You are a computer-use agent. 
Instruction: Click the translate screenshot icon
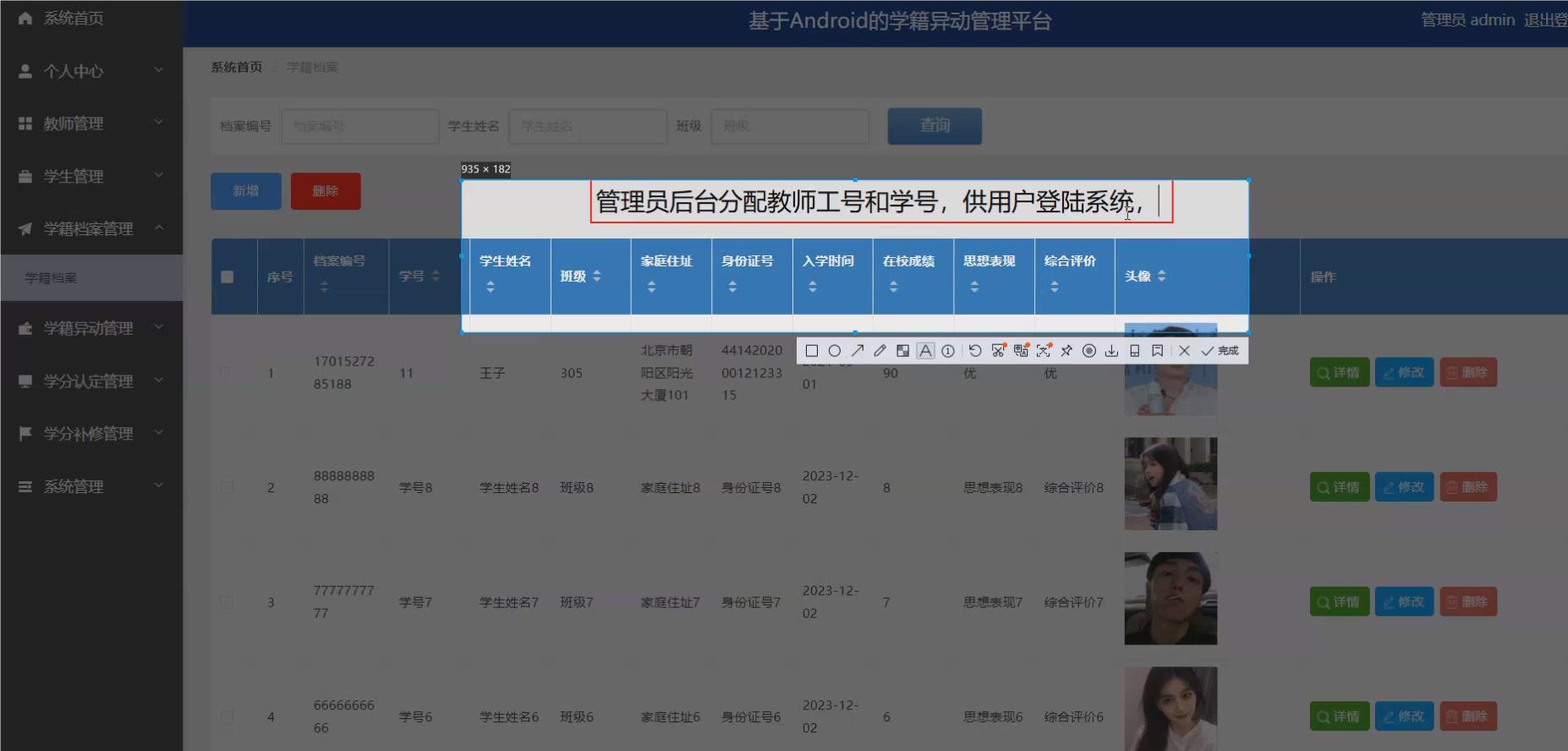click(x=1022, y=350)
